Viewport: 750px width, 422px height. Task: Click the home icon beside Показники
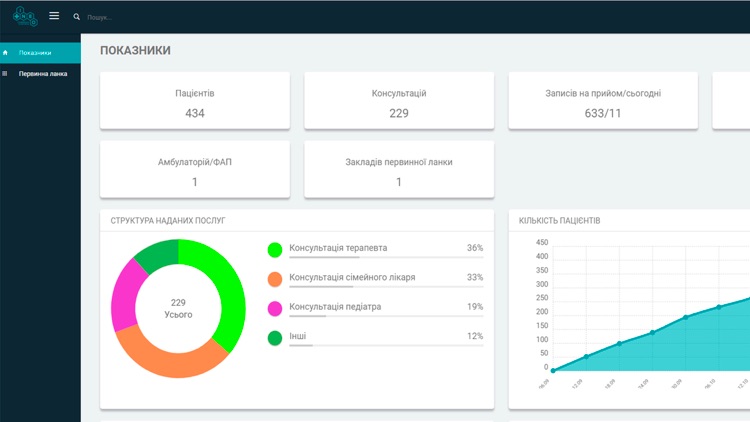5,52
